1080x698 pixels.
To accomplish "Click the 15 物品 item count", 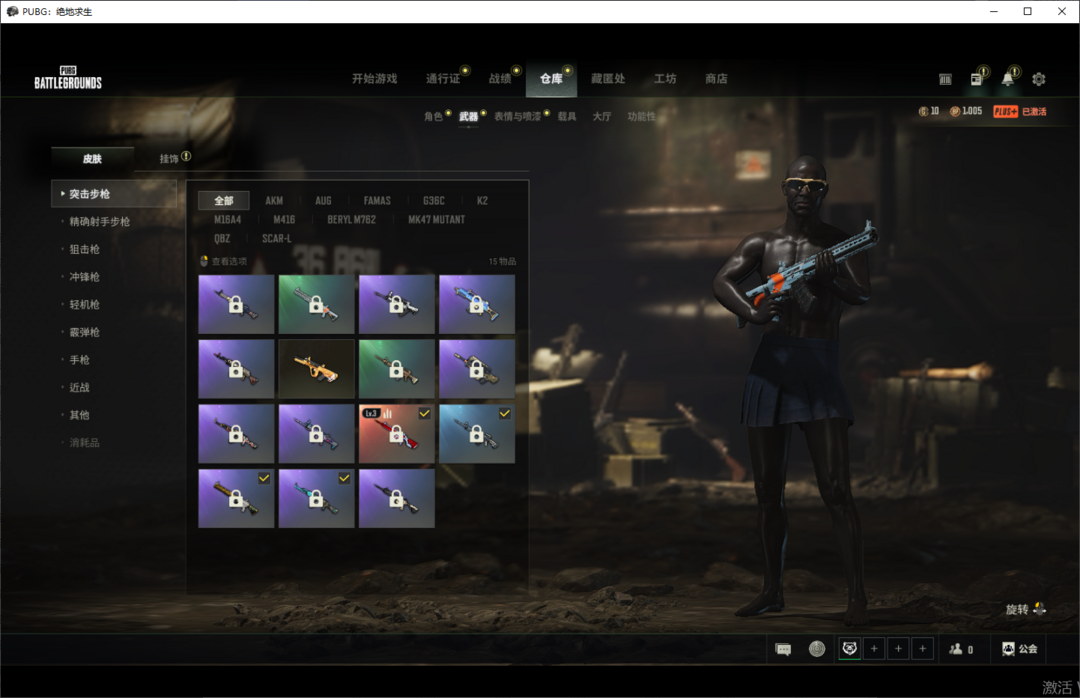I will pyautogui.click(x=502, y=261).
